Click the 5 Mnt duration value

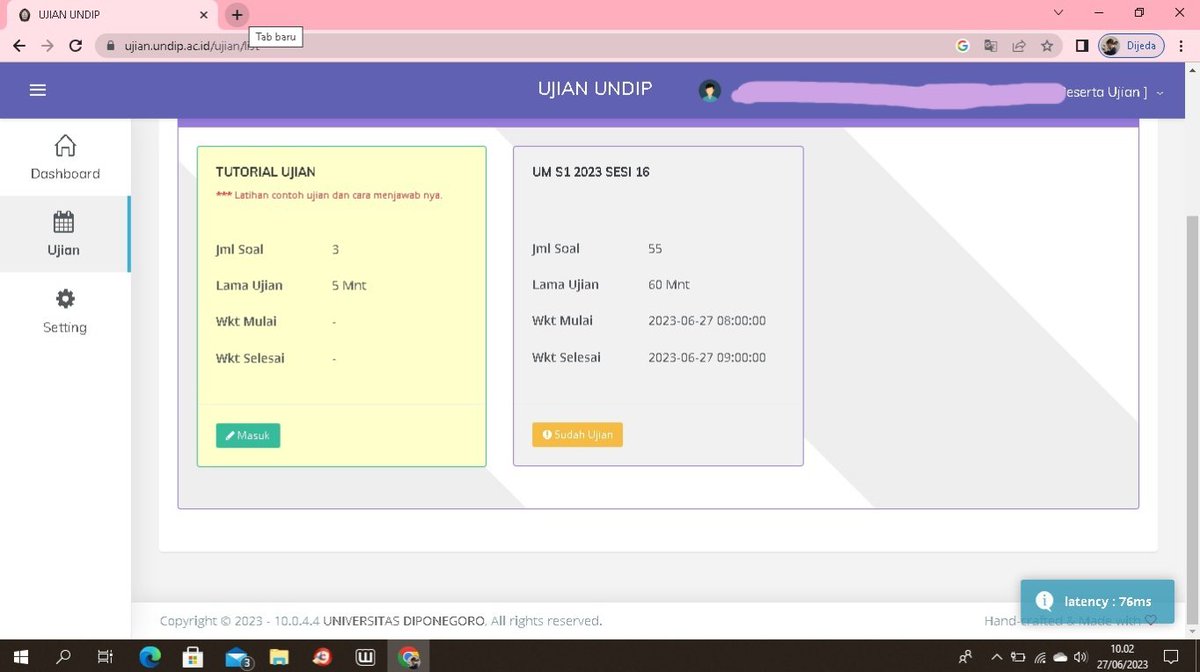349,286
